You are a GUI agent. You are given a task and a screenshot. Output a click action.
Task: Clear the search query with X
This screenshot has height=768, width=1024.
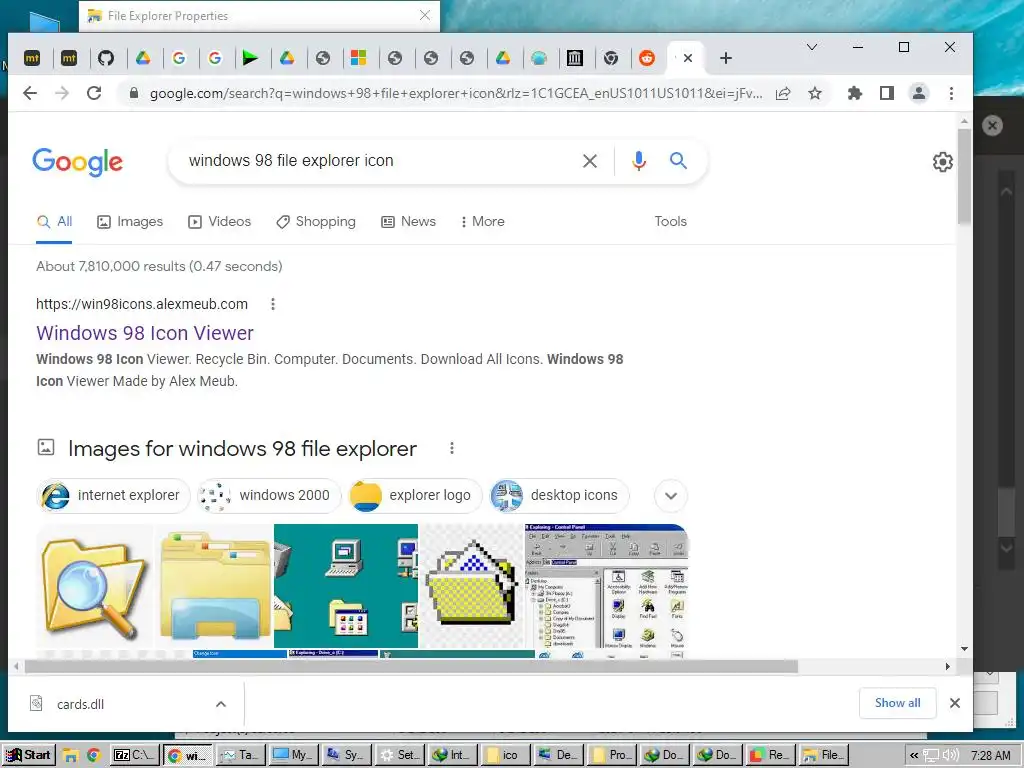590,161
